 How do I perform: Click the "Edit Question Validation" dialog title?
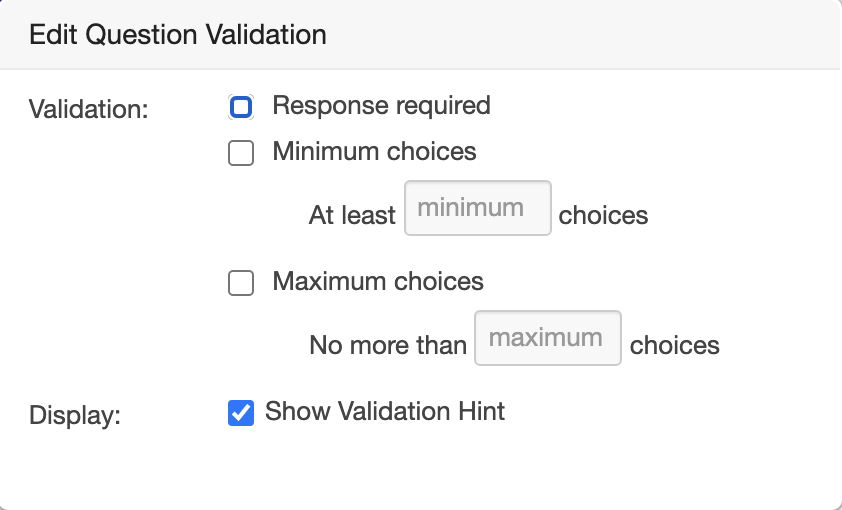(178, 35)
